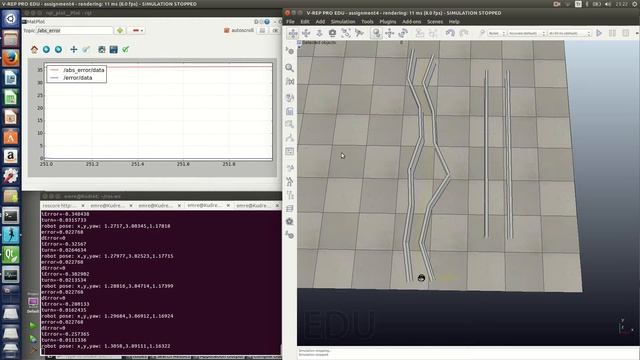Open calculation modules icon in V-REP sidebar
Image resolution: width=640 pixels, height=360 pixels.
pos(290,82)
